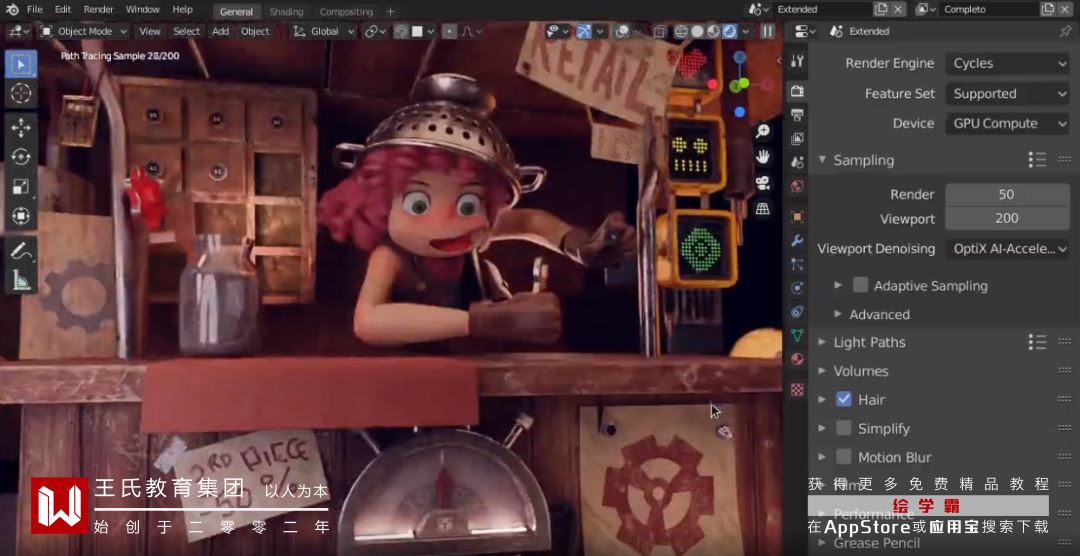The width and height of the screenshot is (1080, 556).
Task: Pause the viewport render preview
Action: tap(767, 32)
